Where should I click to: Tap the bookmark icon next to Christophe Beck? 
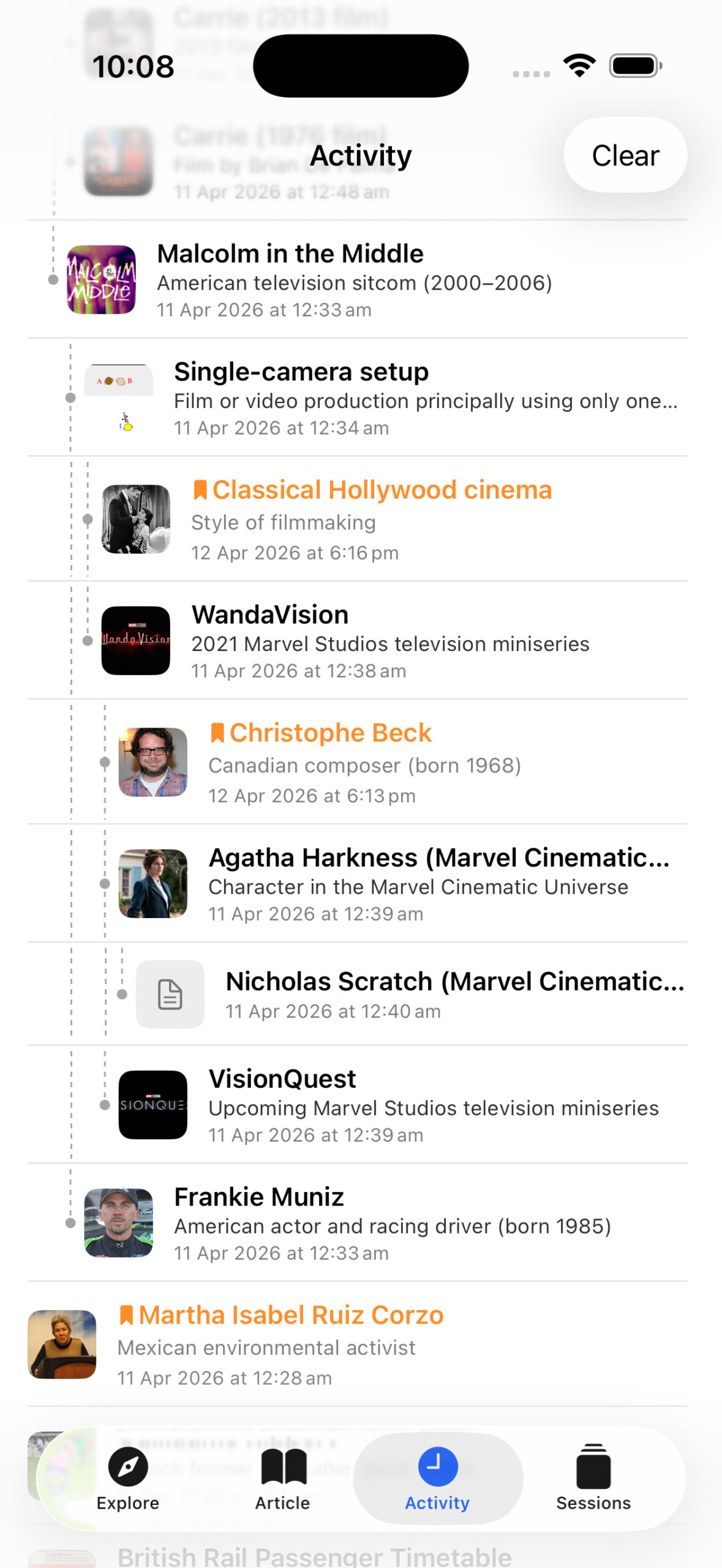coord(217,733)
